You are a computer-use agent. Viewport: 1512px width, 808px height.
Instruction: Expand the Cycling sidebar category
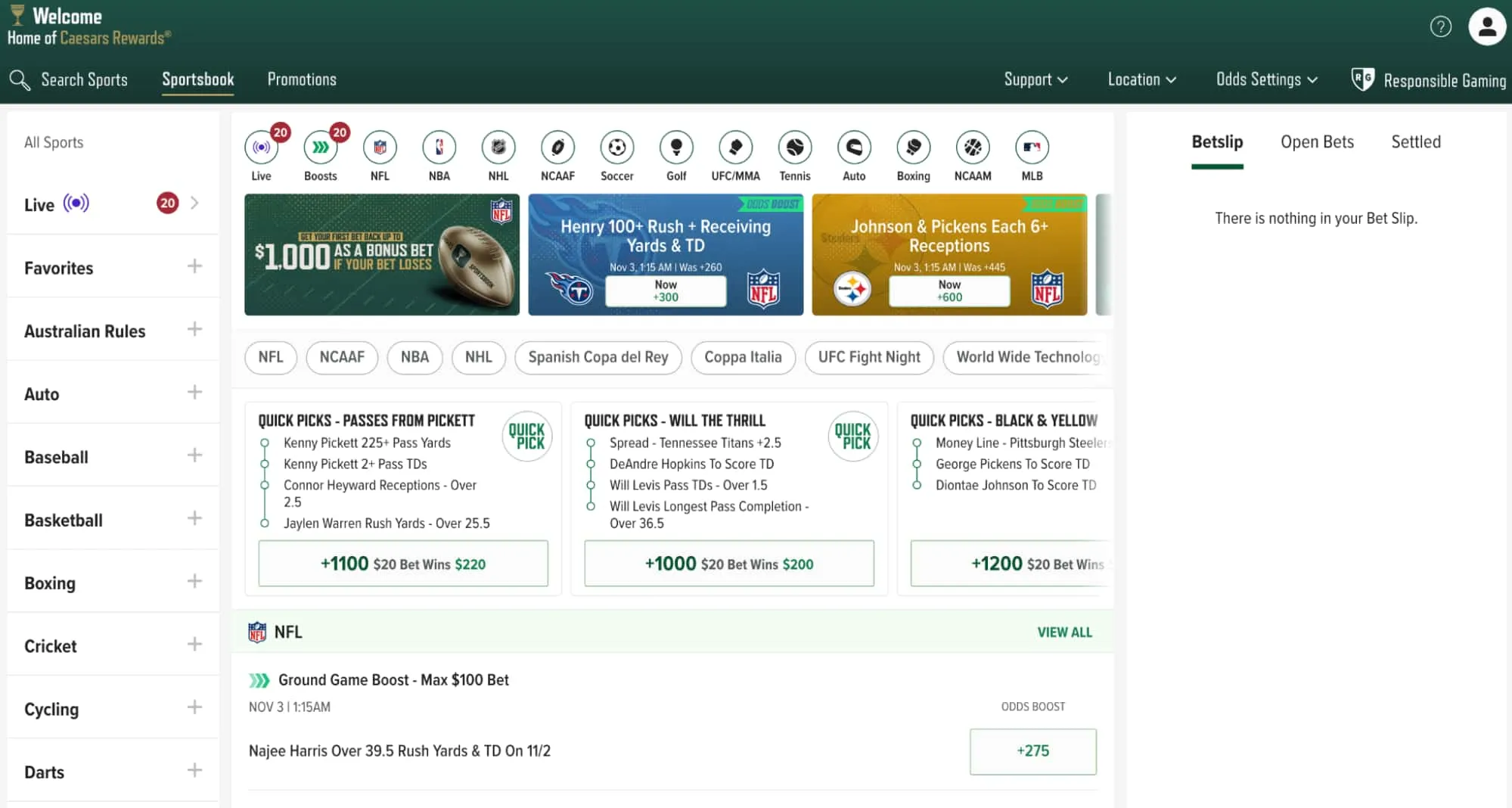click(194, 707)
